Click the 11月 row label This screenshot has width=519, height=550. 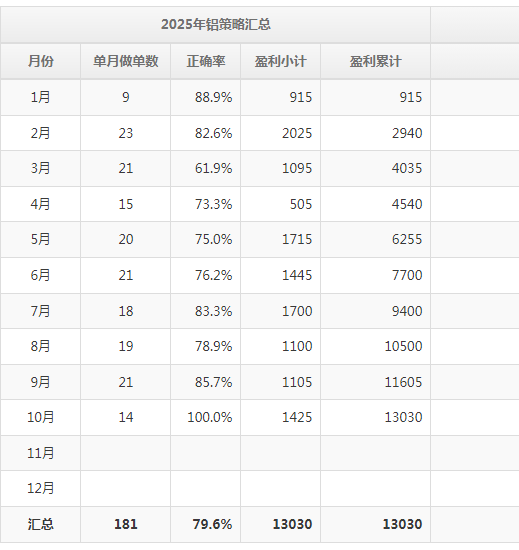click(x=40, y=453)
